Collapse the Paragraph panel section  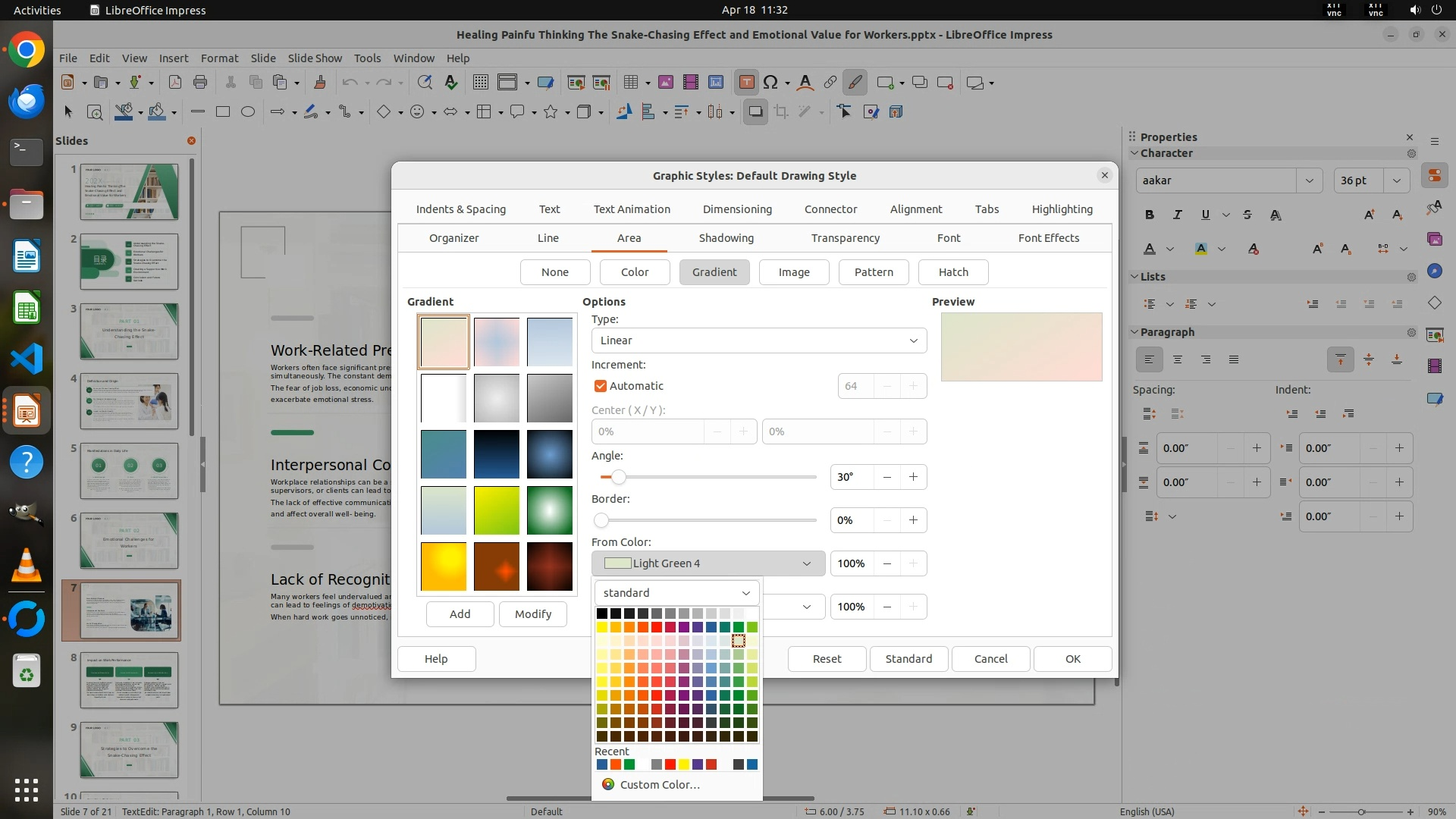click(1134, 332)
